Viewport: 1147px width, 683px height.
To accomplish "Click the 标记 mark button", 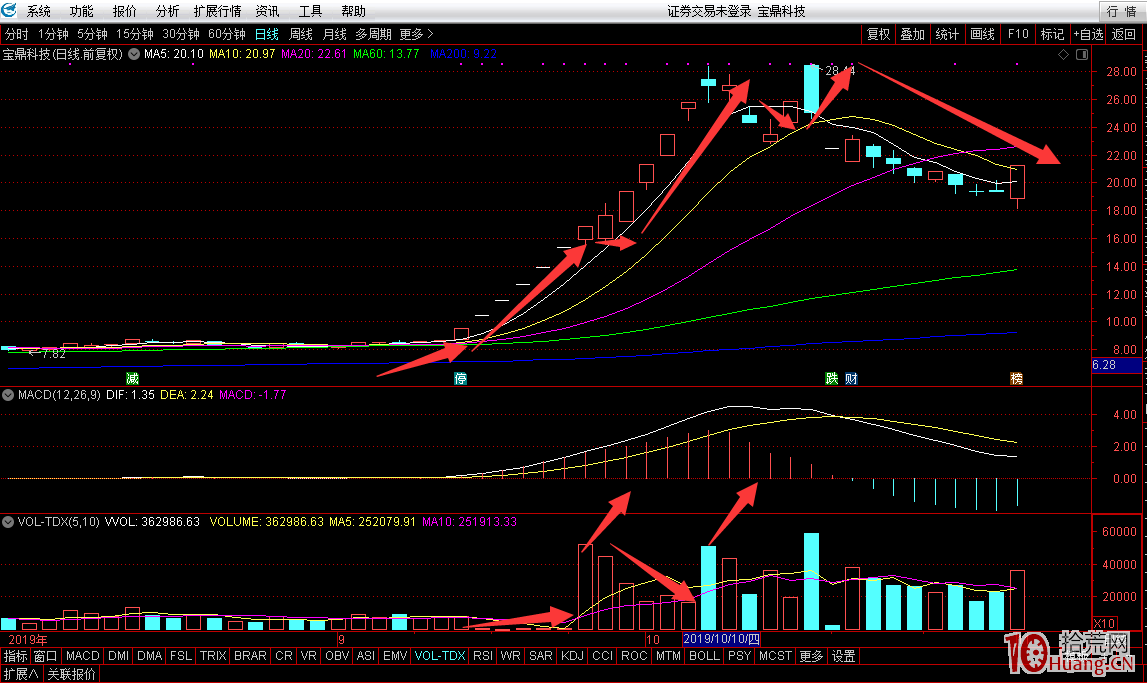I will pos(1052,34).
